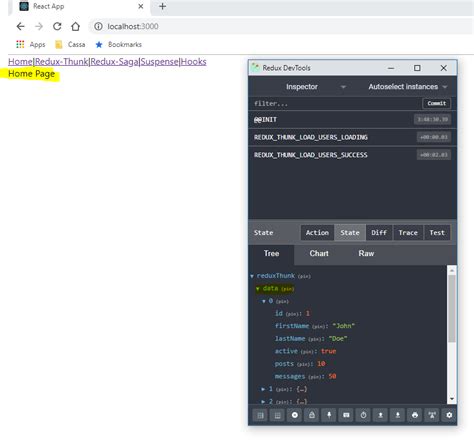Open Redux DevTools settings gear

click(449, 415)
